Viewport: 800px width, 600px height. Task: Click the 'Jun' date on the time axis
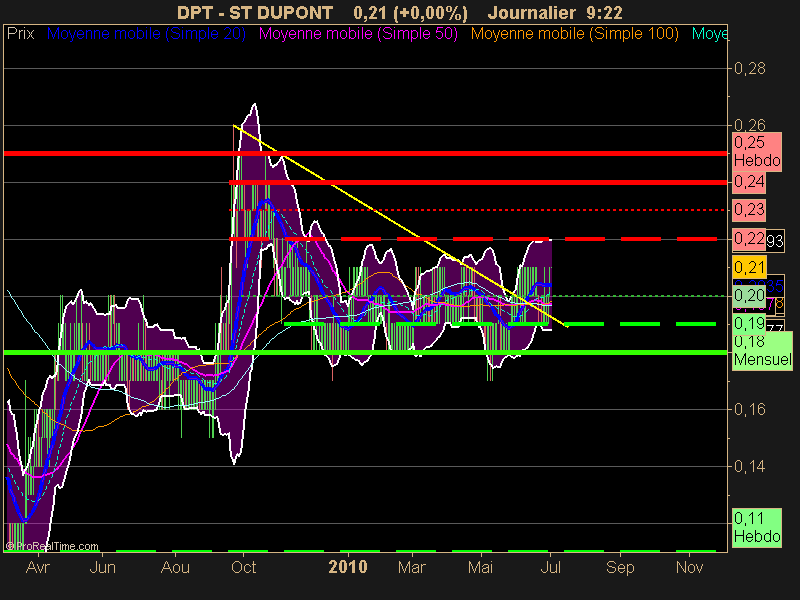(x=103, y=567)
